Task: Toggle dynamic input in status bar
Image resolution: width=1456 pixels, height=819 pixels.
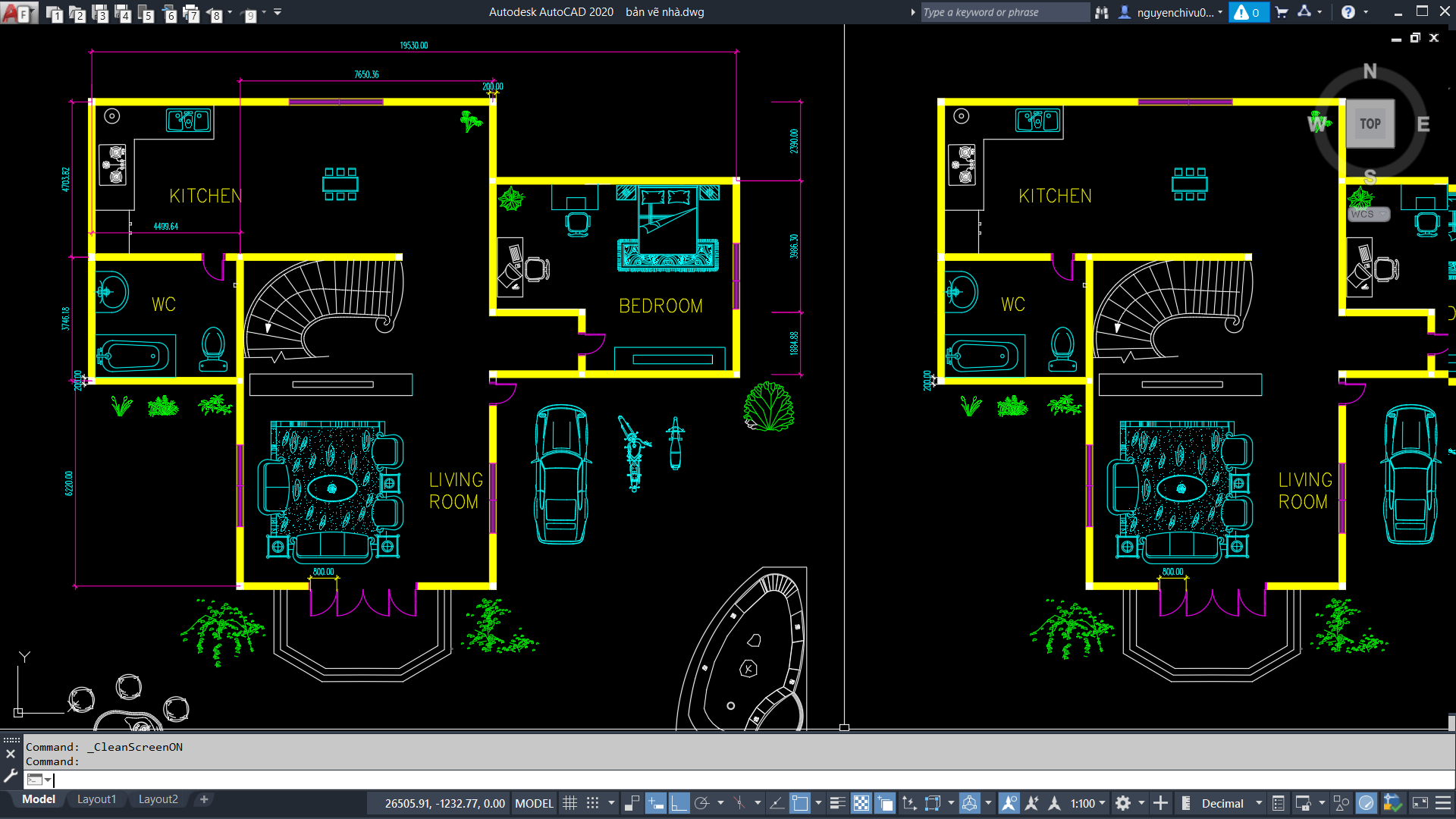Action: [656, 803]
